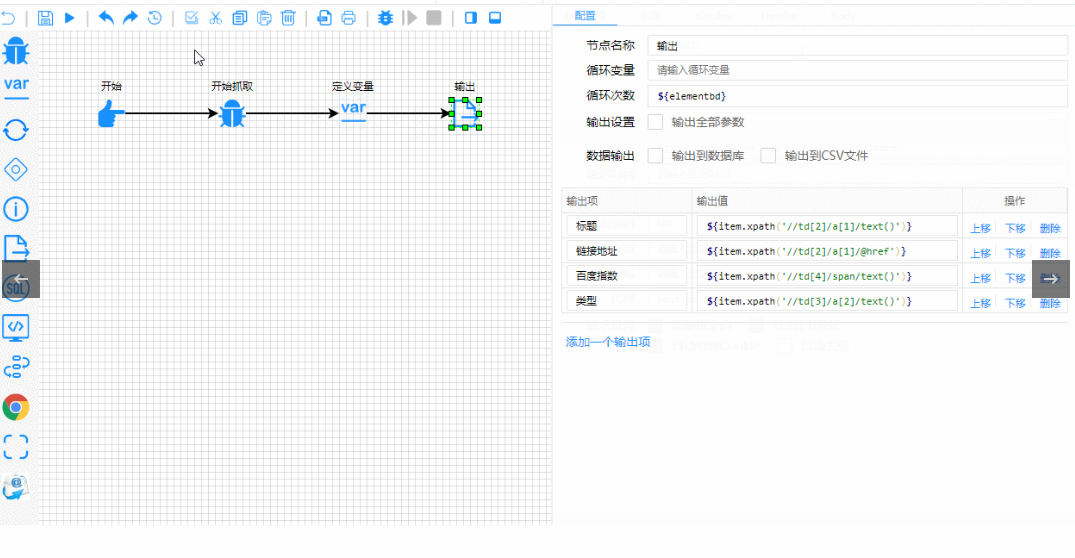Image resolution: width=1075 pixels, height=558 pixels.
Task: Select the loop node icon in sidebar
Action: point(16,130)
